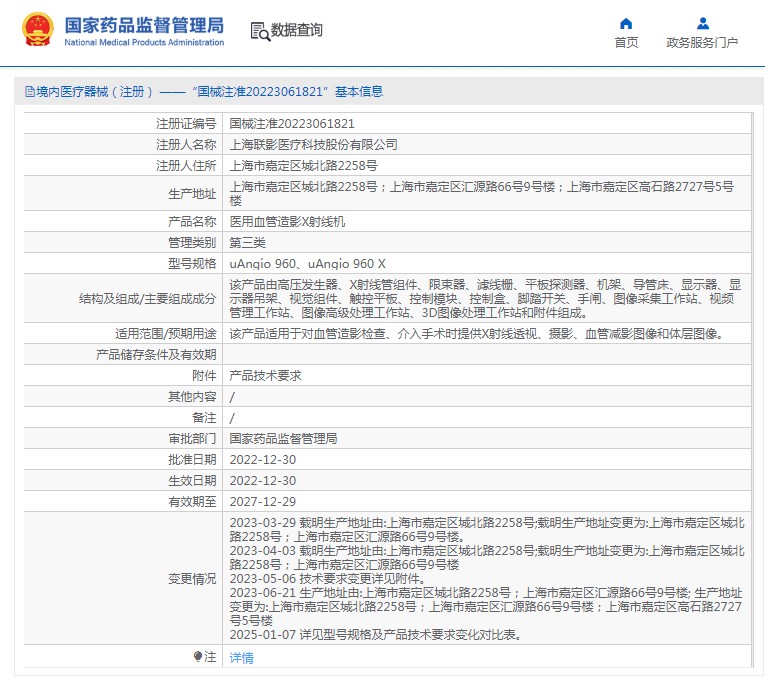Click the 首页 house icon
Screen dimensions: 765x685
(x=626, y=23)
